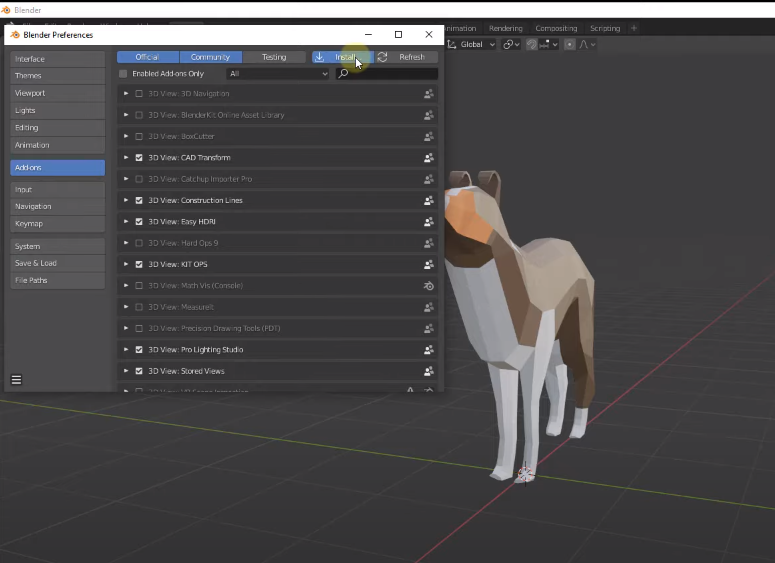Click the refresh arrows icon beside Refresh
Image resolution: width=775 pixels, height=563 pixels.
click(383, 57)
